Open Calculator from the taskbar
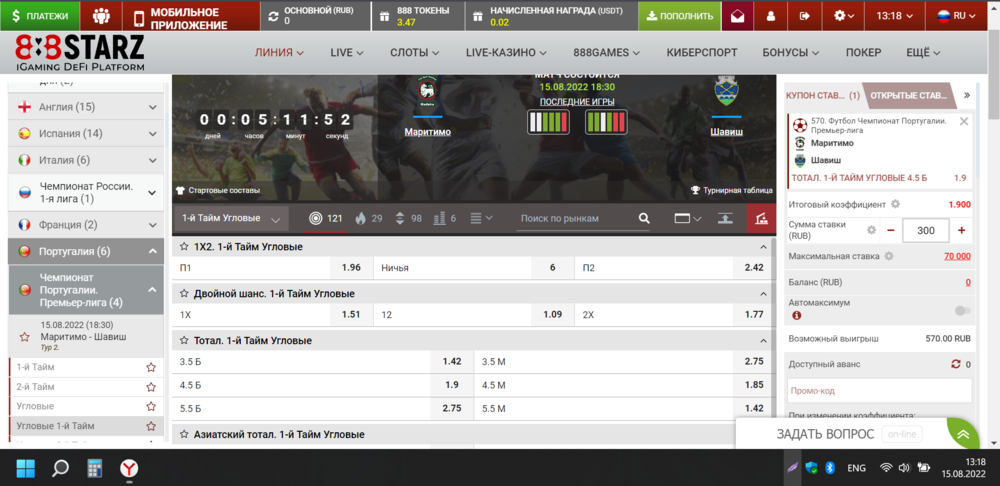Image resolution: width=1000 pixels, height=486 pixels. coord(95,469)
